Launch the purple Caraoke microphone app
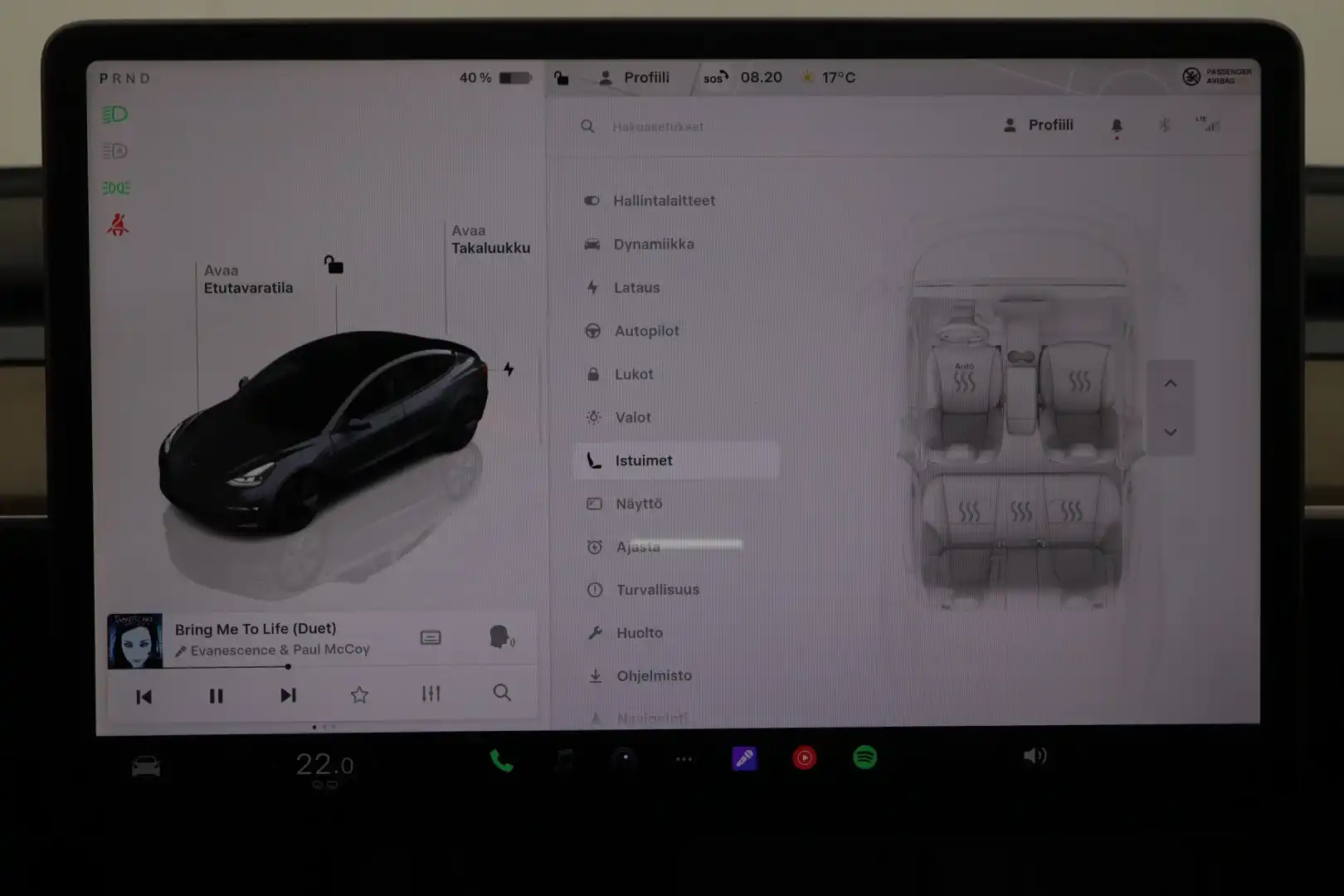 (744, 757)
